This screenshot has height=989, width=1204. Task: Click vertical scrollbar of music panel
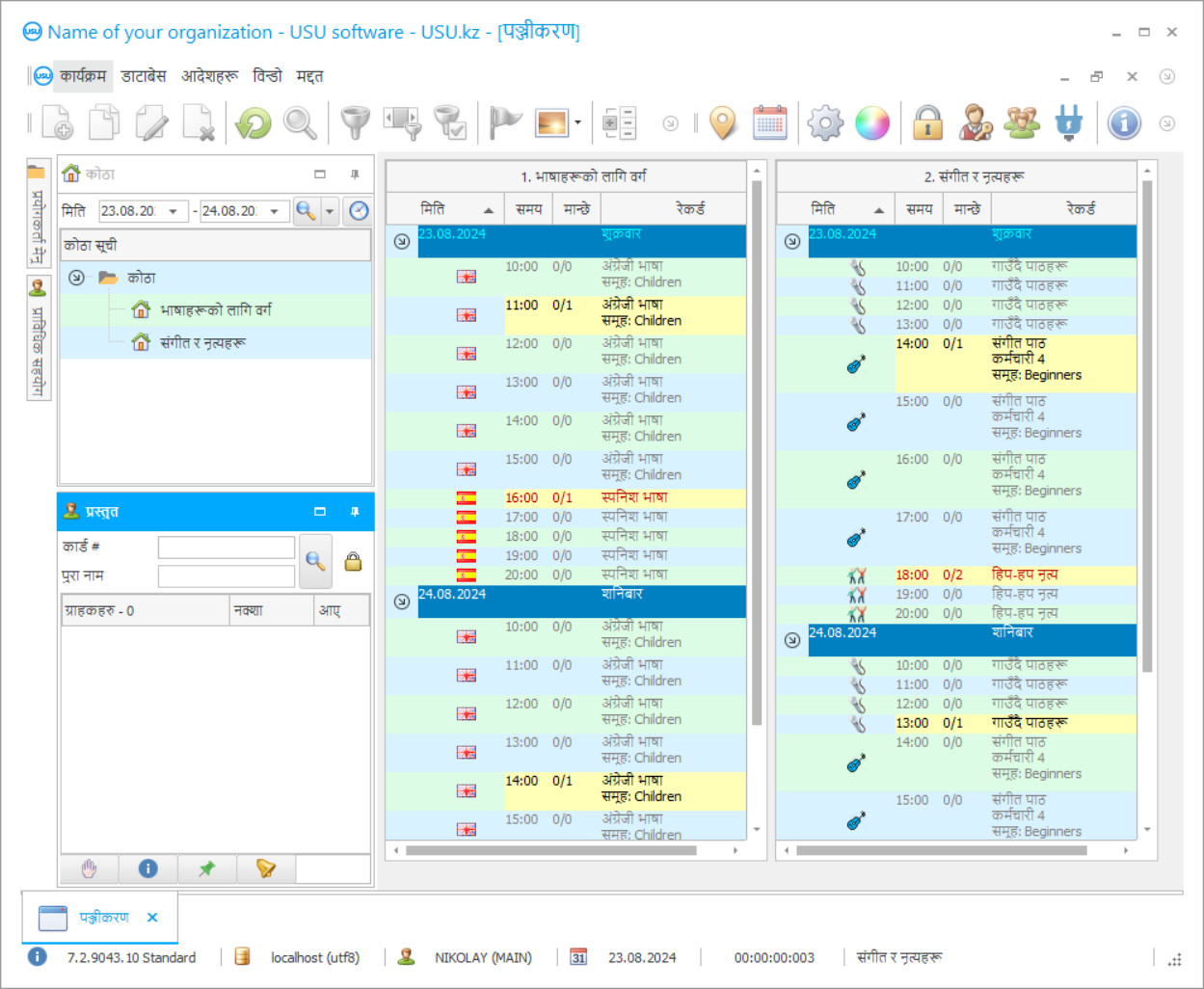coord(1147,424)
